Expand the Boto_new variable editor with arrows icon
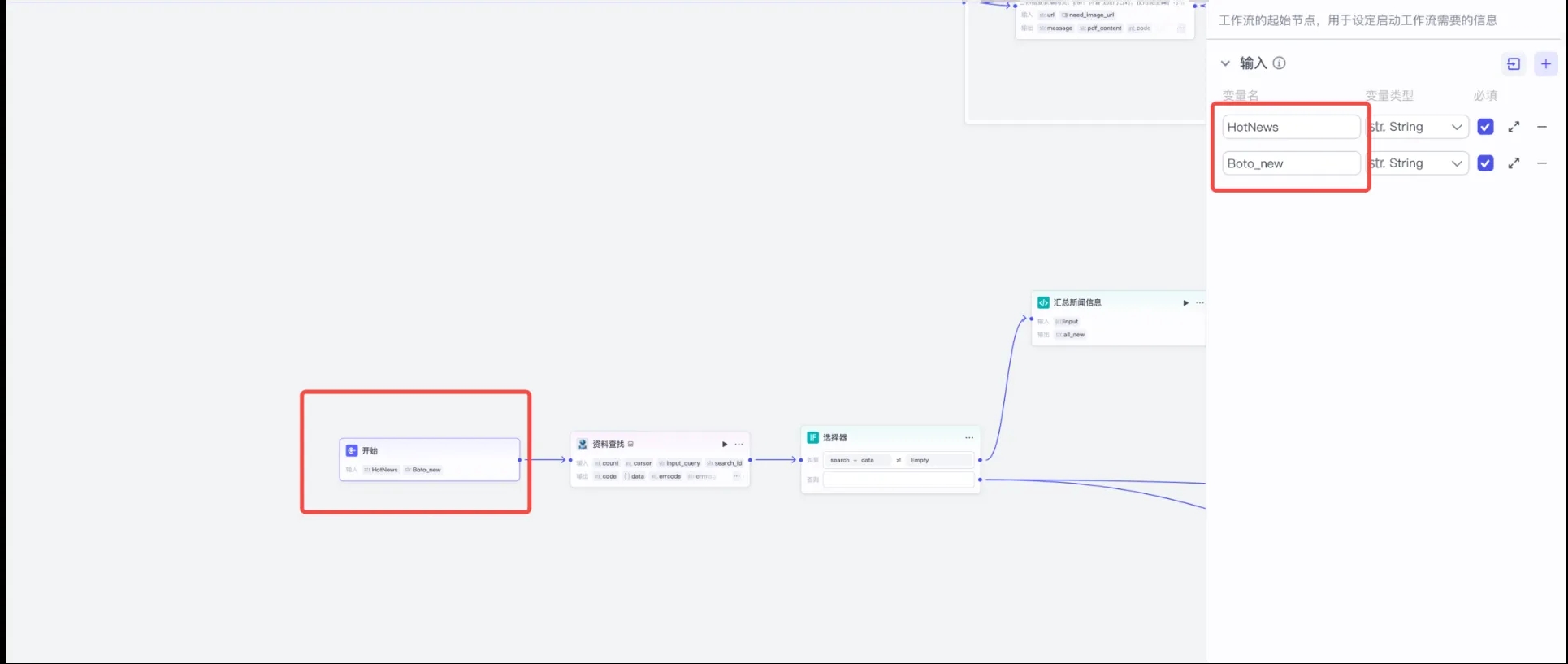The image size is (1568, 664). tap(1514, 163)
